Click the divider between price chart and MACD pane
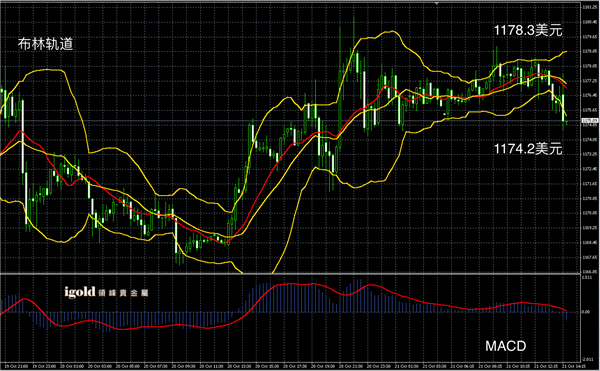The width and height of the screenshot is (600, 371). pyautogui.click(x=290, y=274)
